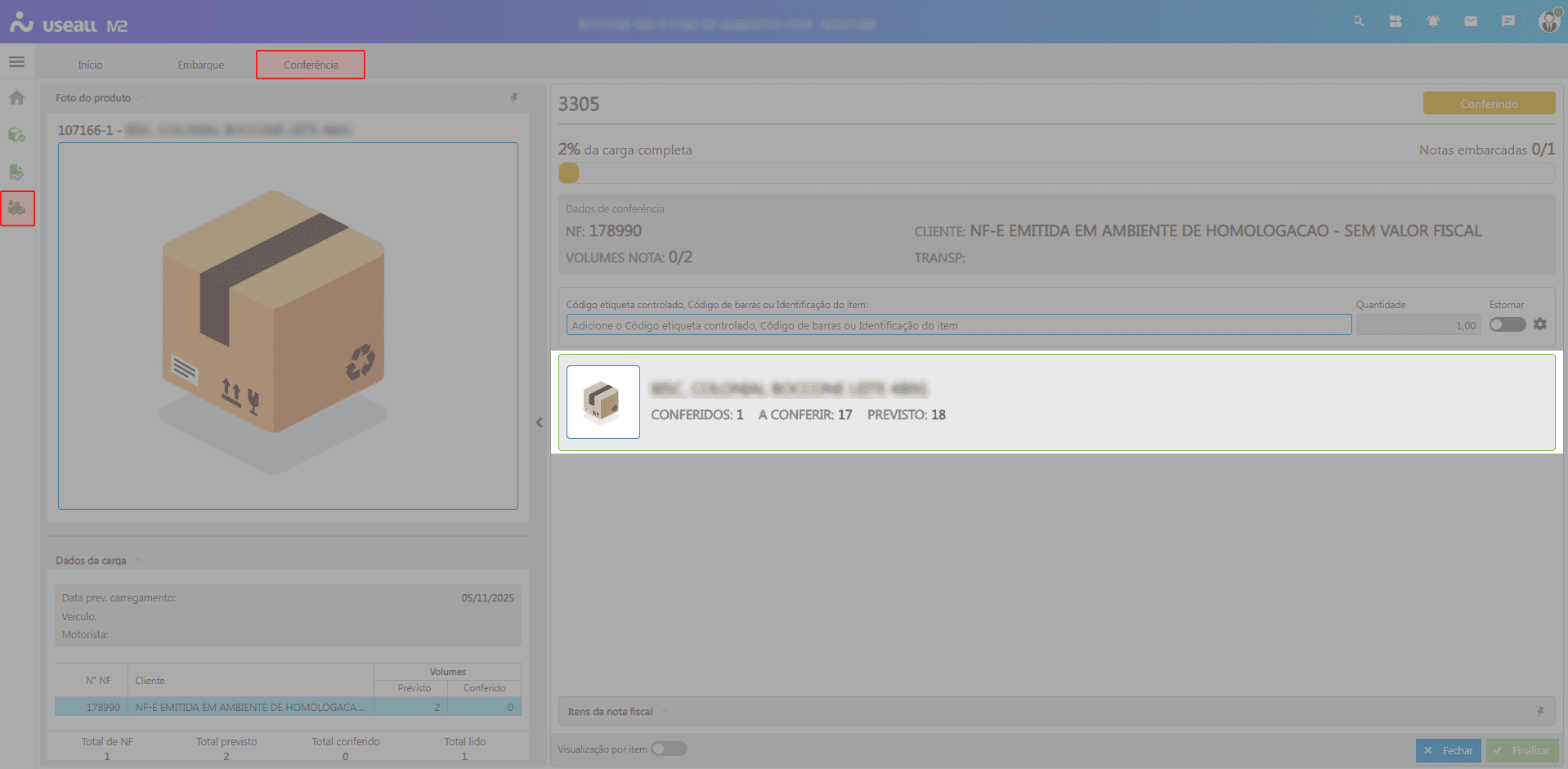This screenshot has height=769, width=1568.
Task: Toggle the Estornar switch
Action: [x=1507, y=324]
